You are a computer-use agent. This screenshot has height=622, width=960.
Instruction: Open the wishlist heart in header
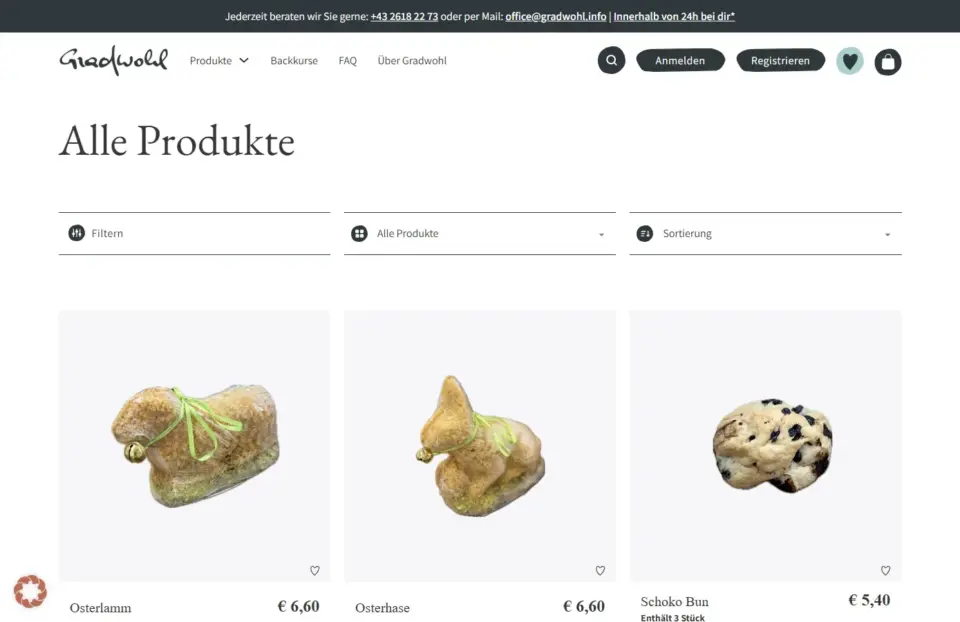pos(850,61)
